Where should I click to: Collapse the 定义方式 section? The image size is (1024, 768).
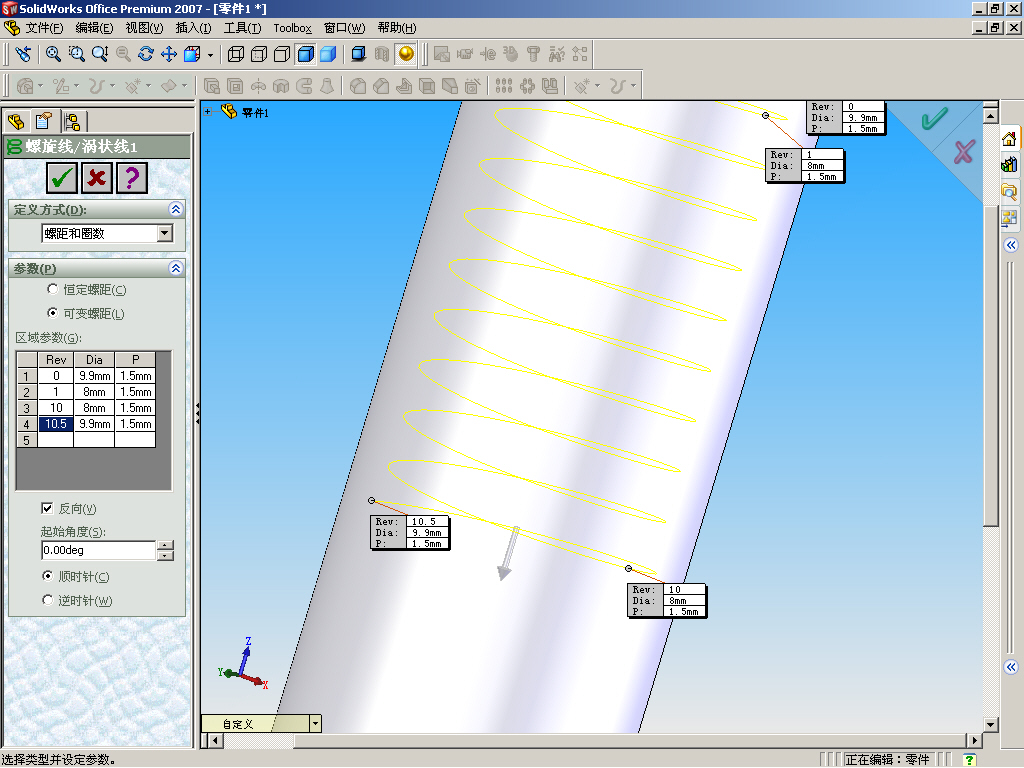176,209
